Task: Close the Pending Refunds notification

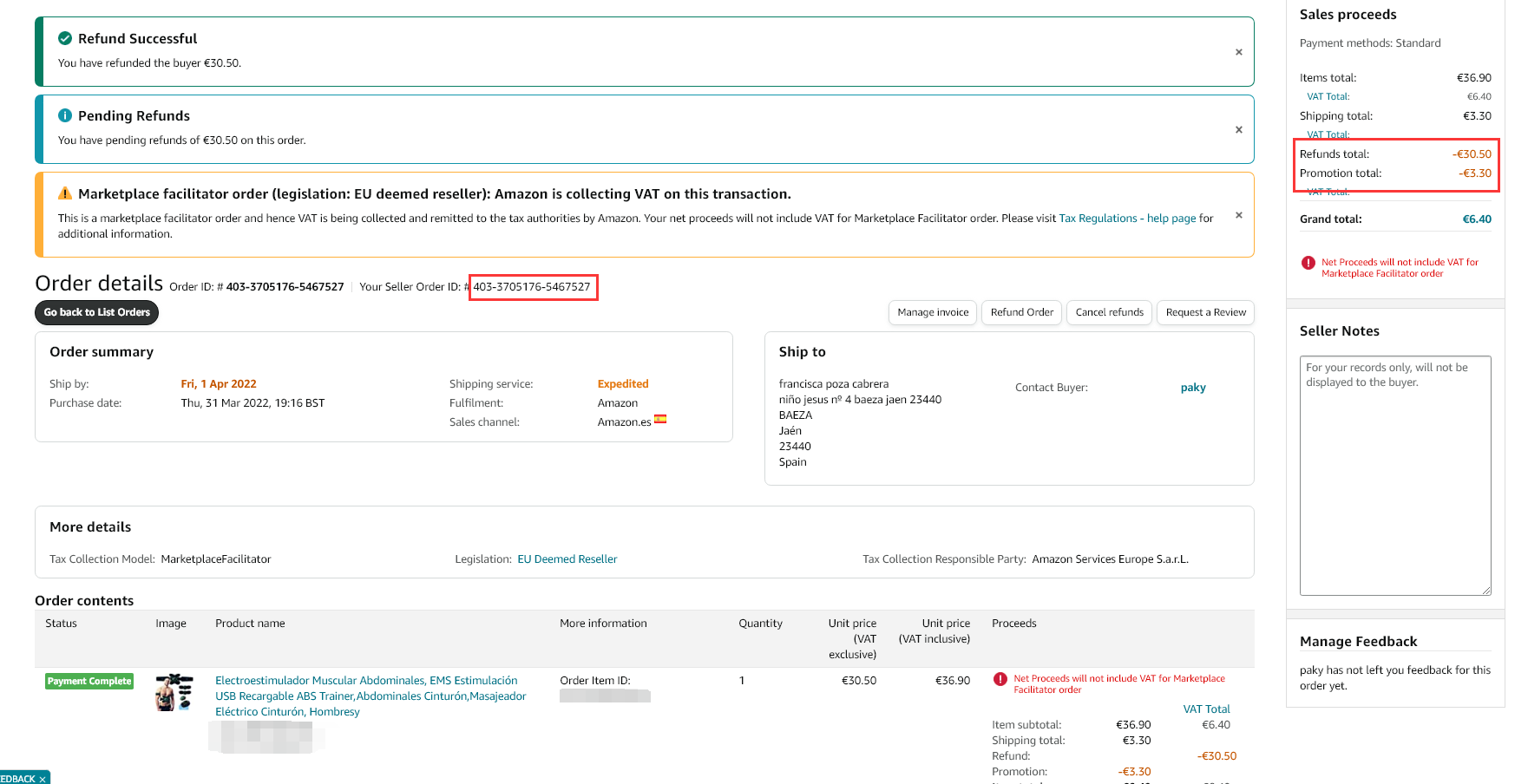Action: [1238, 129]
